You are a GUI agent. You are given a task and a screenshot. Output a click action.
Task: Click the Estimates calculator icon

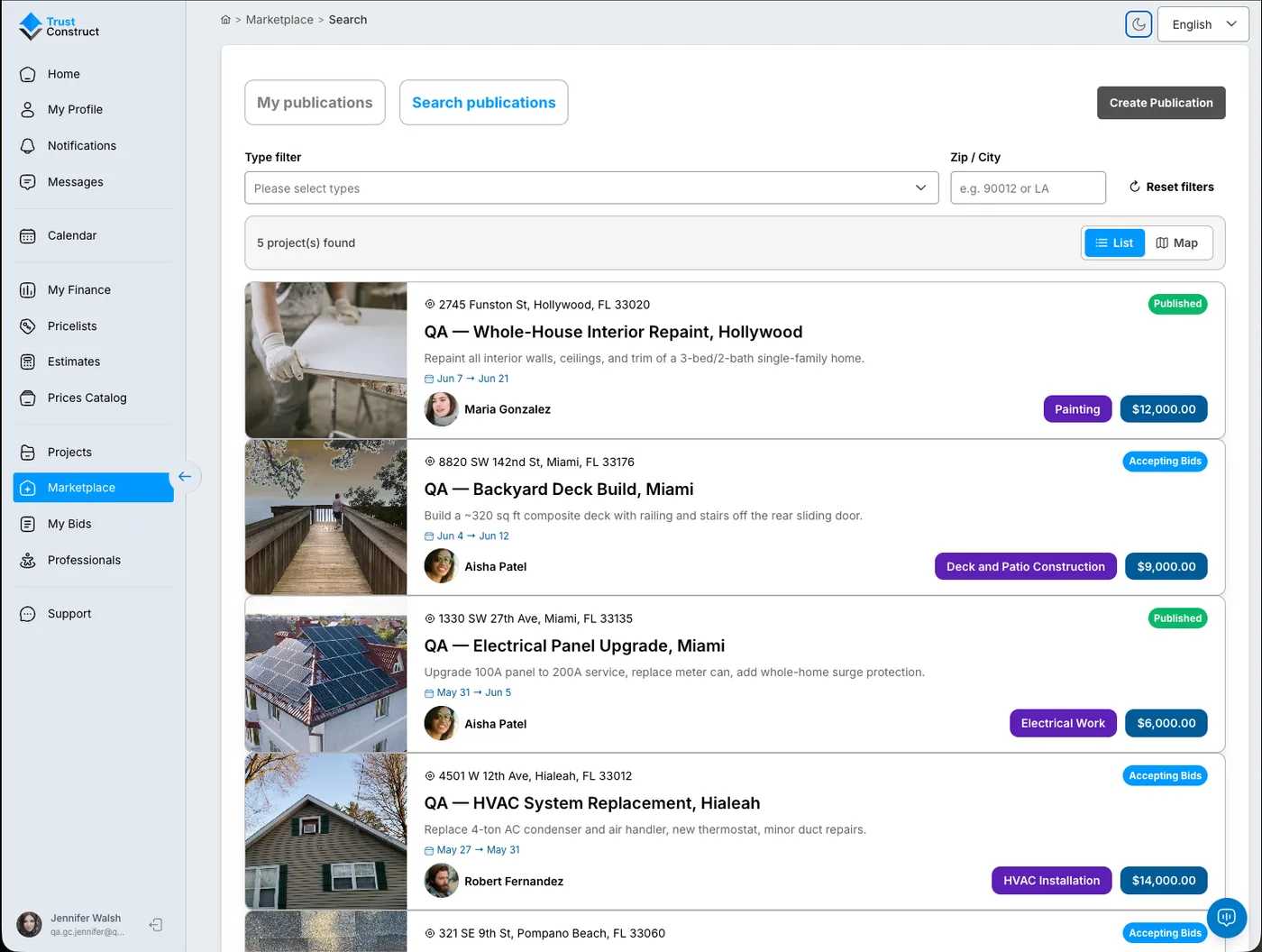pyautogui.click(x=28, y=362)
